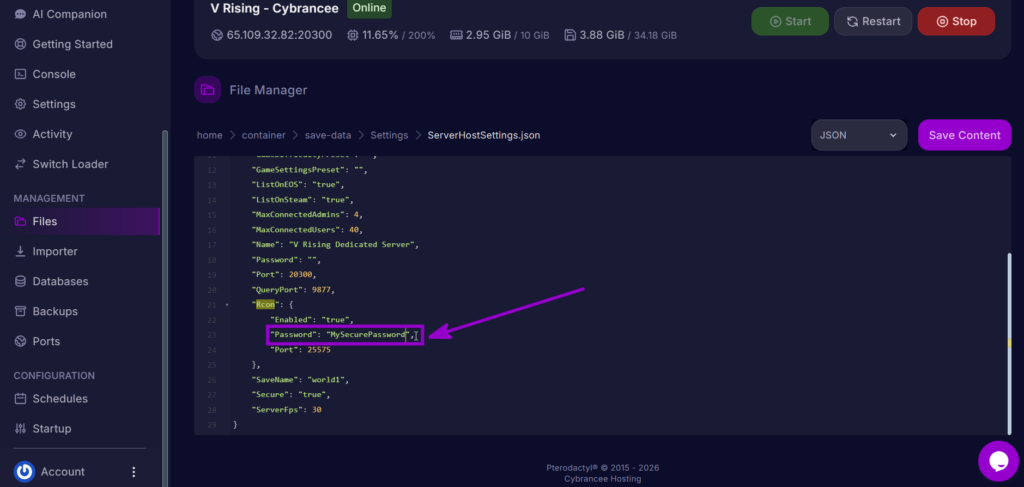Click the "GameSettingsPreset" line
Image resolution: width=1024 pixels, height=487 pixels.
point(310,170)
